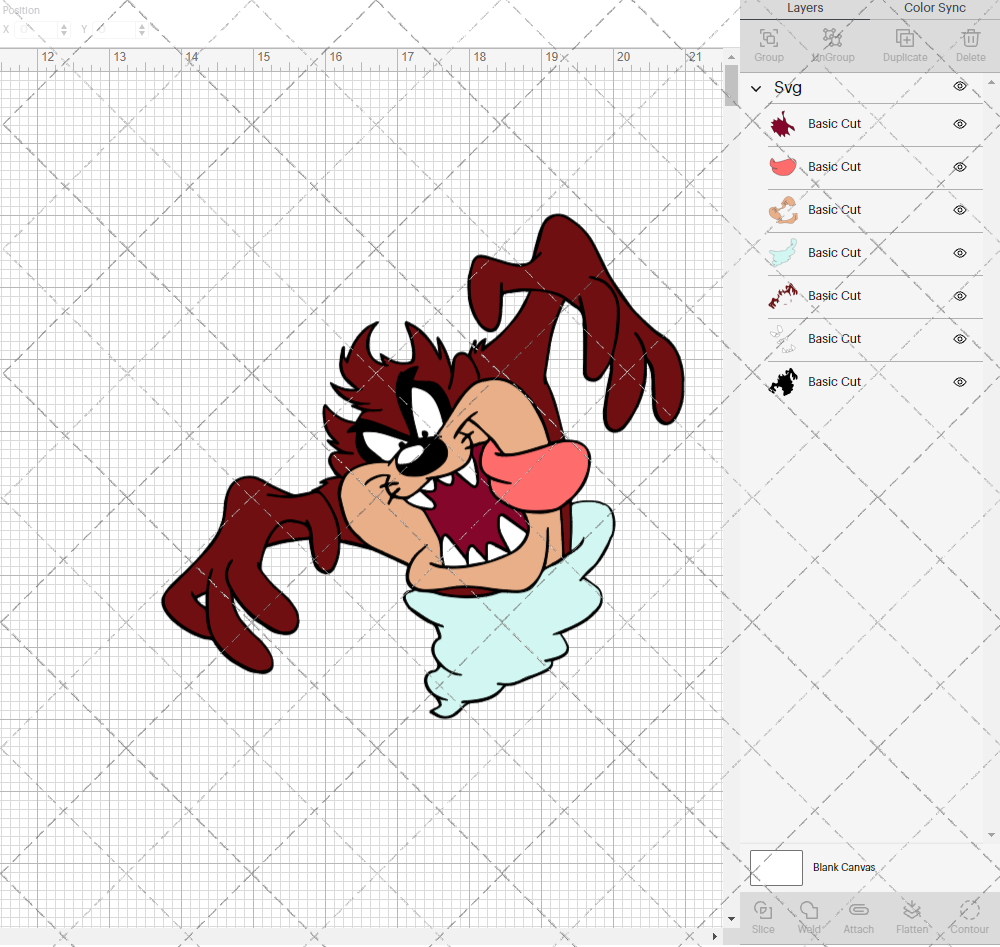Hide the tan face Basic Cut layer

[x=960, y=210]
